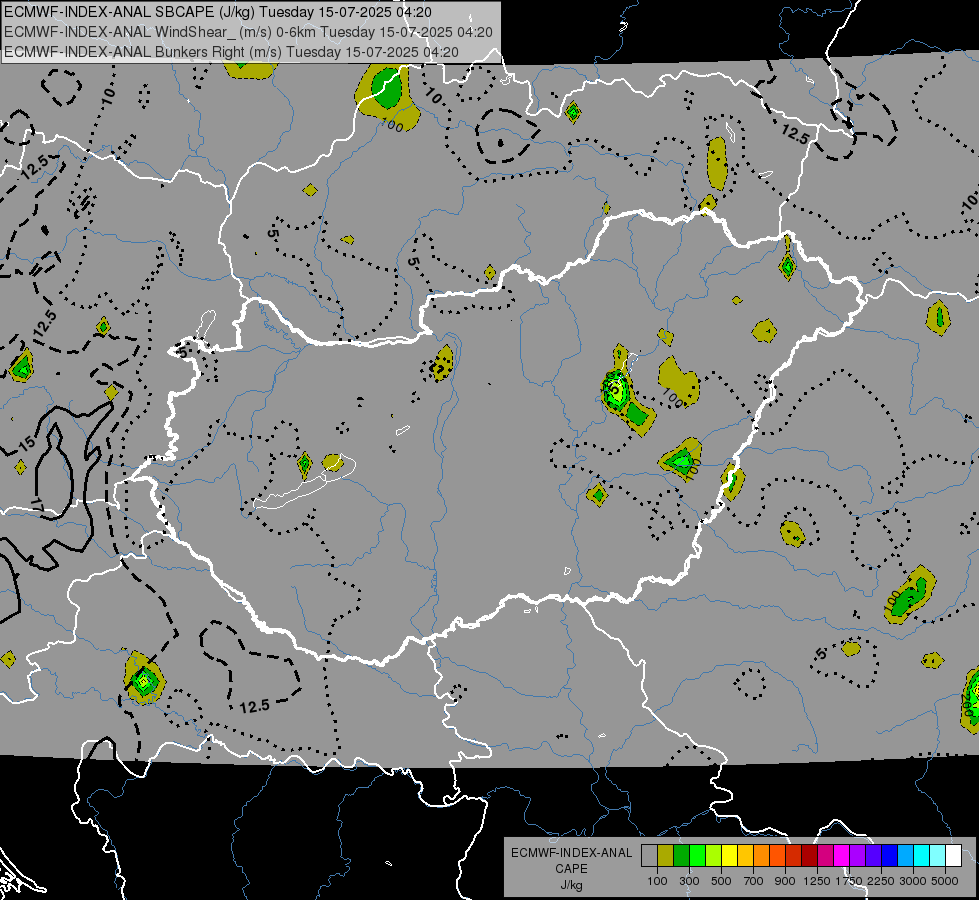Screen dimensions: 979x900
Task: Click ECMWF-INDEX-ANAL text in the legend box
Action: click(572, 853)
